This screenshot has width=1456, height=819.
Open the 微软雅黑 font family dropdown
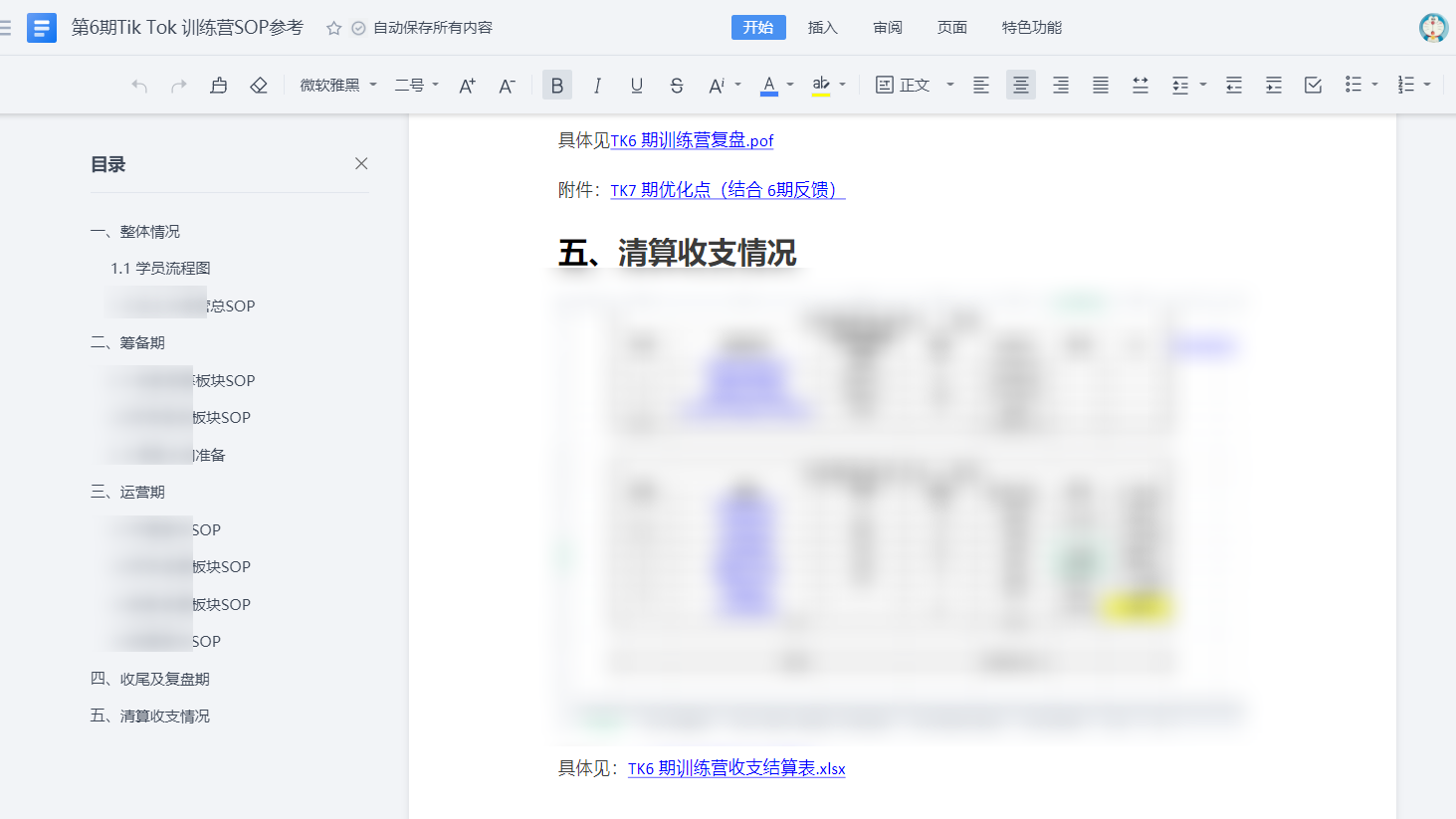click(338, 86)
